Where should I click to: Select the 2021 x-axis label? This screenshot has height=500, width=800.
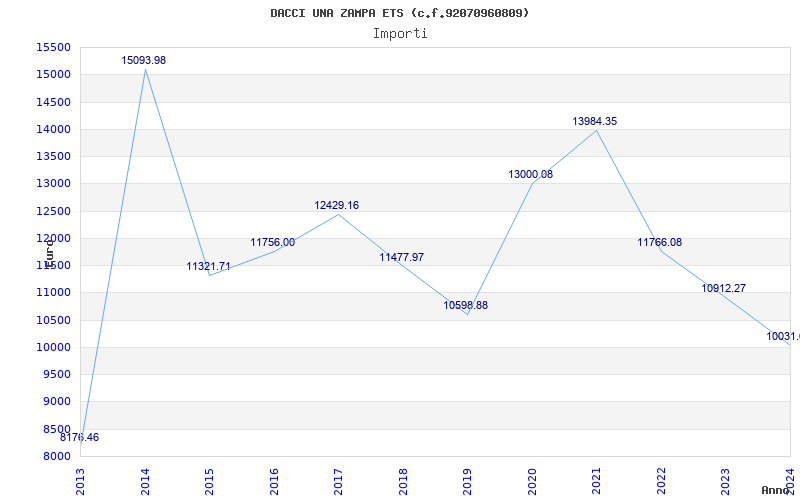(597, 481)
